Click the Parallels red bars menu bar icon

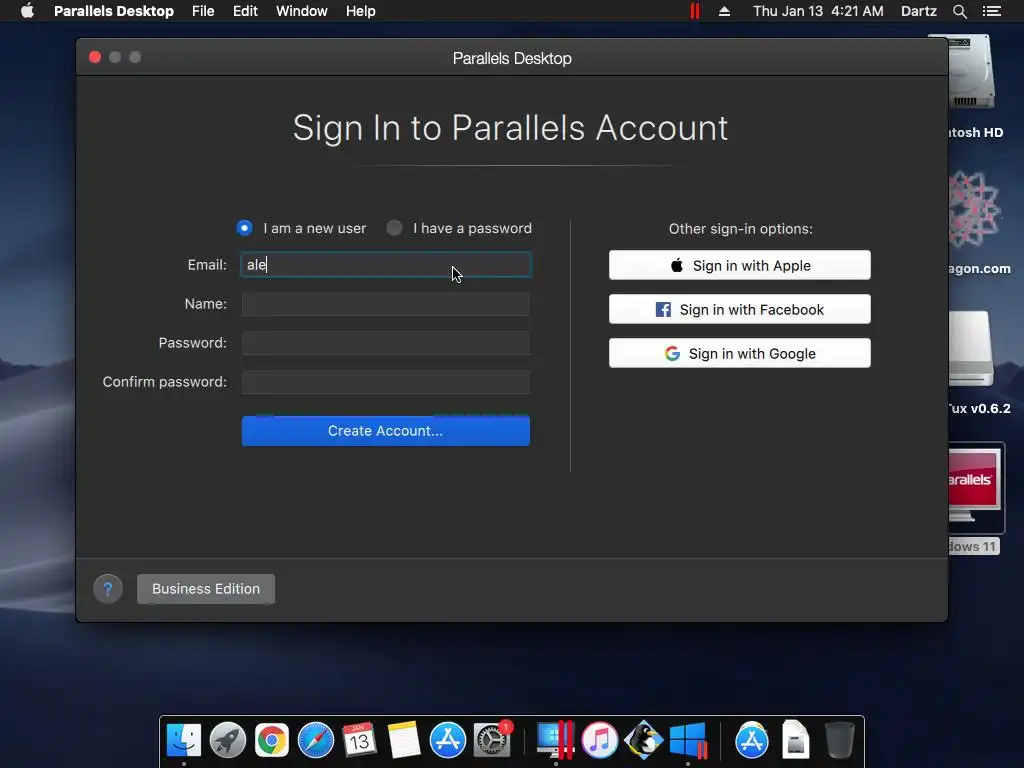[x=695, y=11]
